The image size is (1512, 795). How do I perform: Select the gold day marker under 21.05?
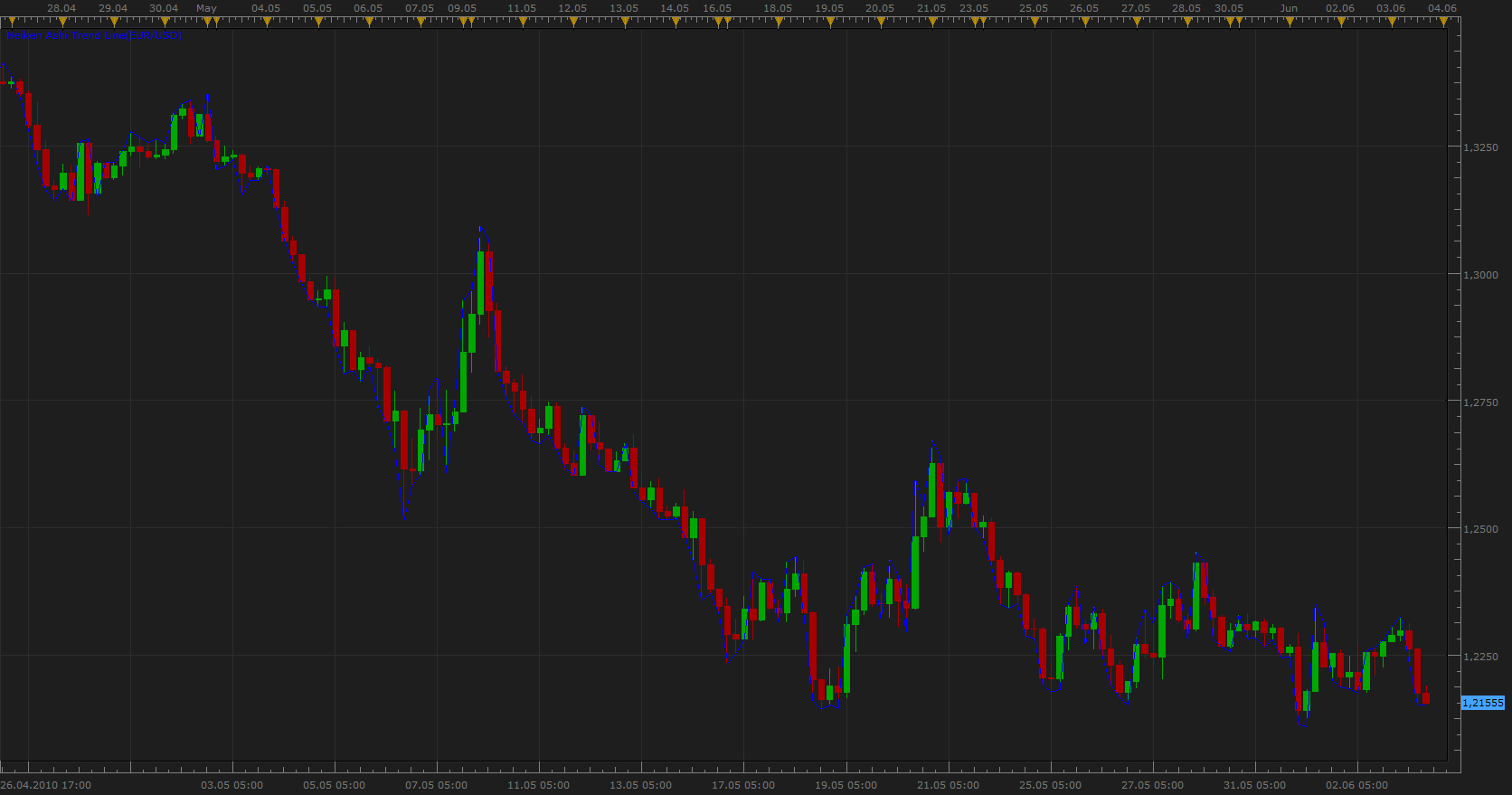tap(932, 22)
